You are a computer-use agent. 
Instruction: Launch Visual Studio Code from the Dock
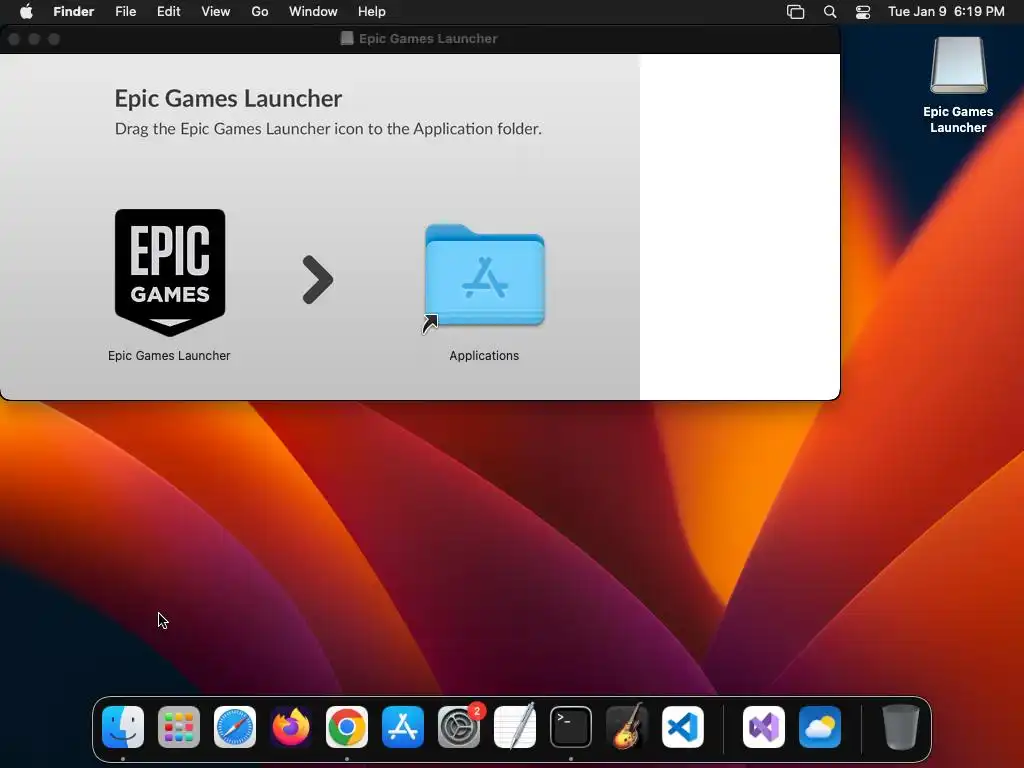[x=682, y=727]
